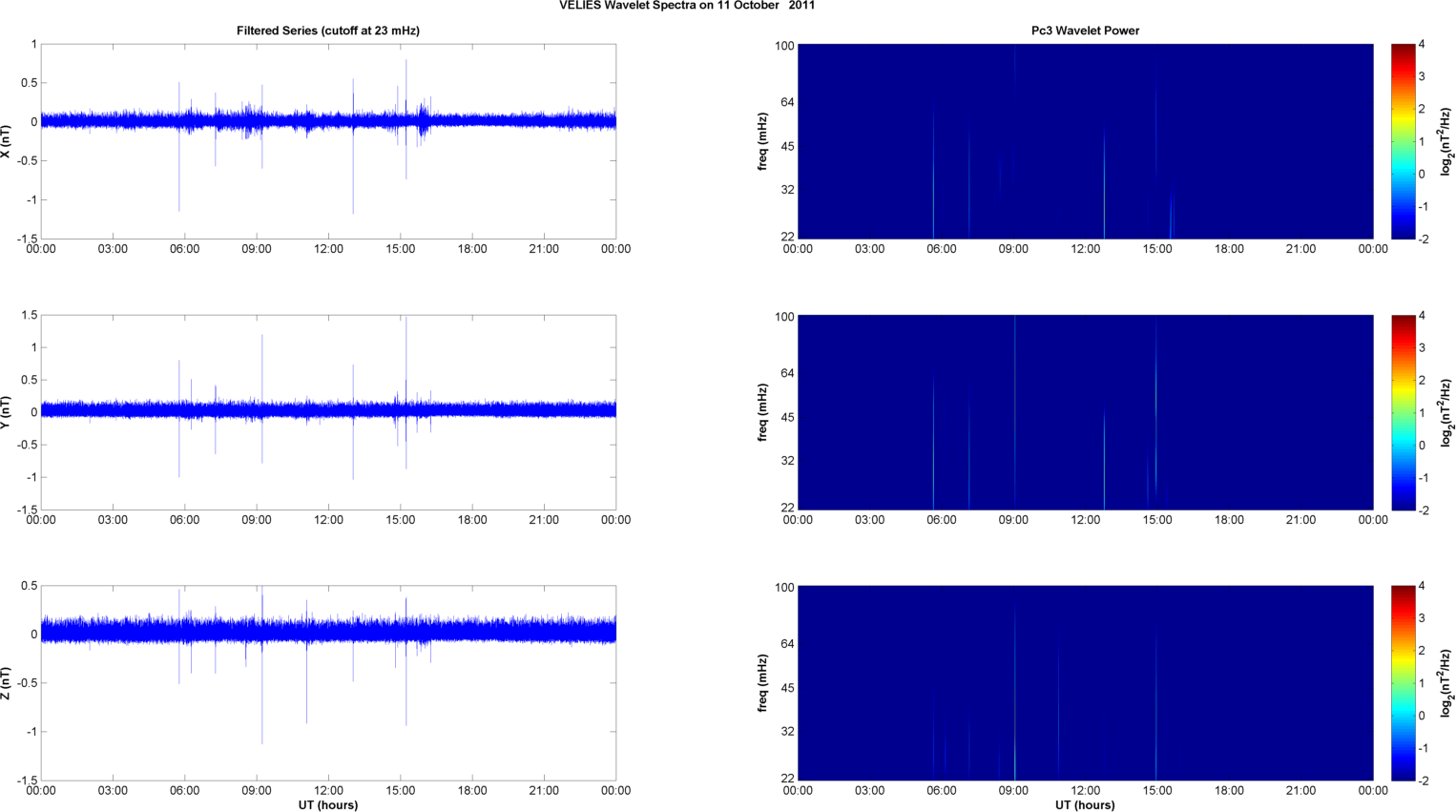Click log2(nT²/Hz) label beside bottom color bar
Viewport: 1456px width, 812px height.
click(x=1446, y=683)
